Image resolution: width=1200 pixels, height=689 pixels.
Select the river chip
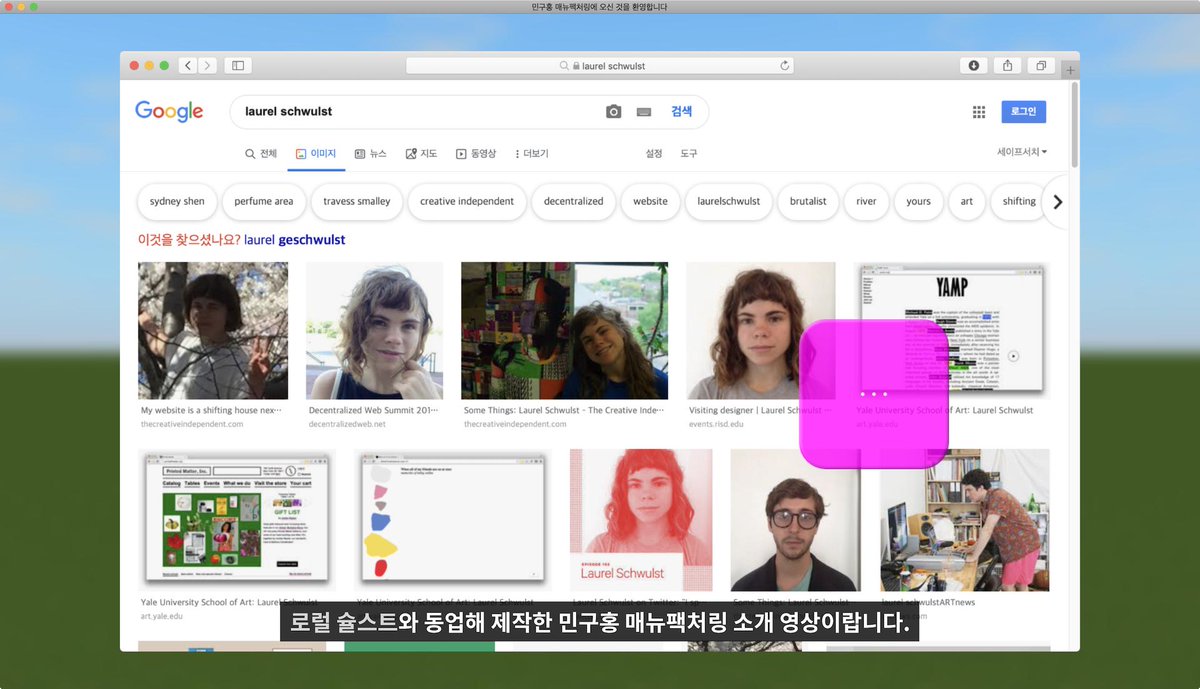pos(866,201)
